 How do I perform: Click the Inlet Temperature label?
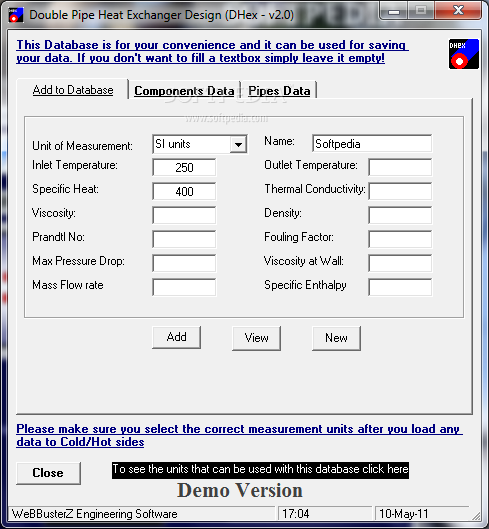coord(75,165)
